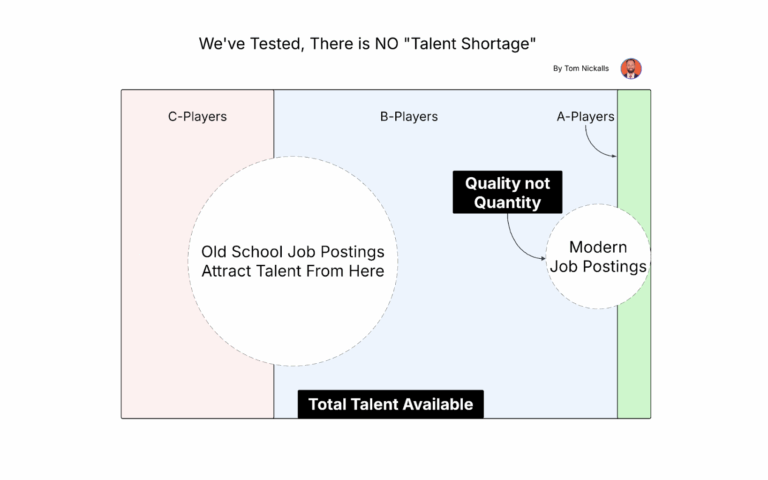Viewport: 768px width, 480px height.
Task: Click the black "Quality not Quantity" label
Action: pyautogui.click(x=507, y=192)
